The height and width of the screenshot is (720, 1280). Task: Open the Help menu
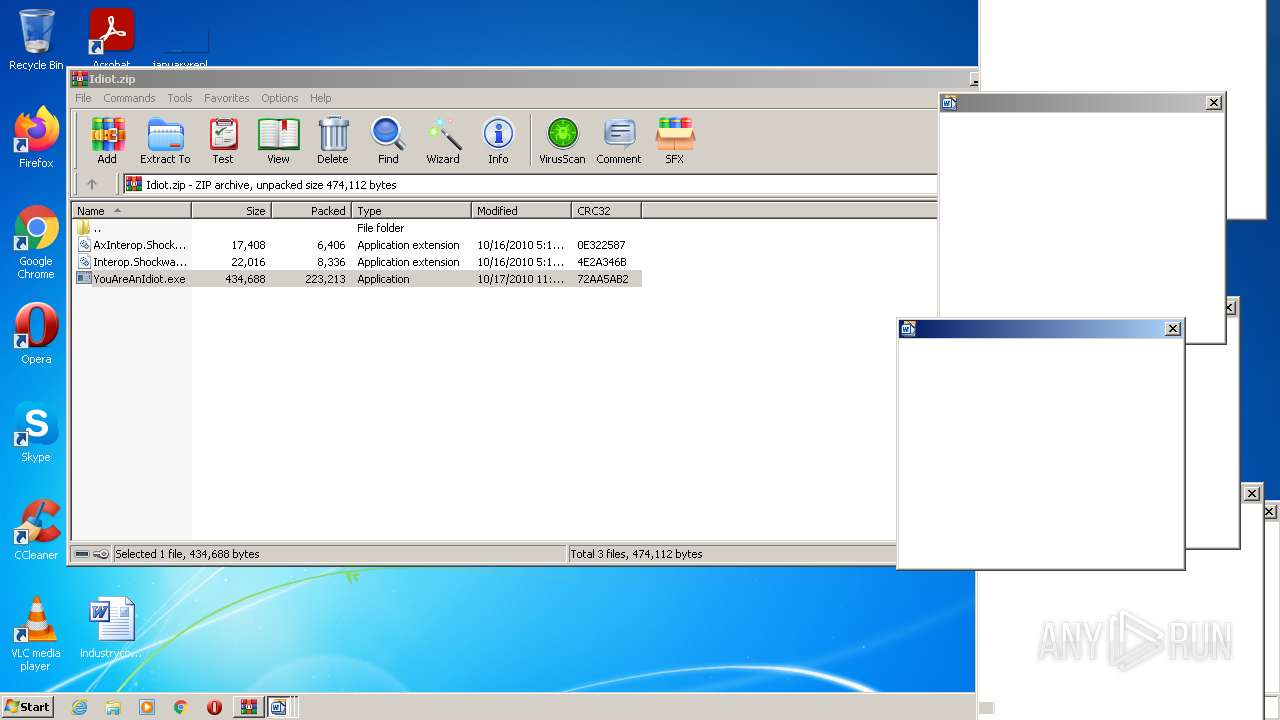click(x=320, y=98)
